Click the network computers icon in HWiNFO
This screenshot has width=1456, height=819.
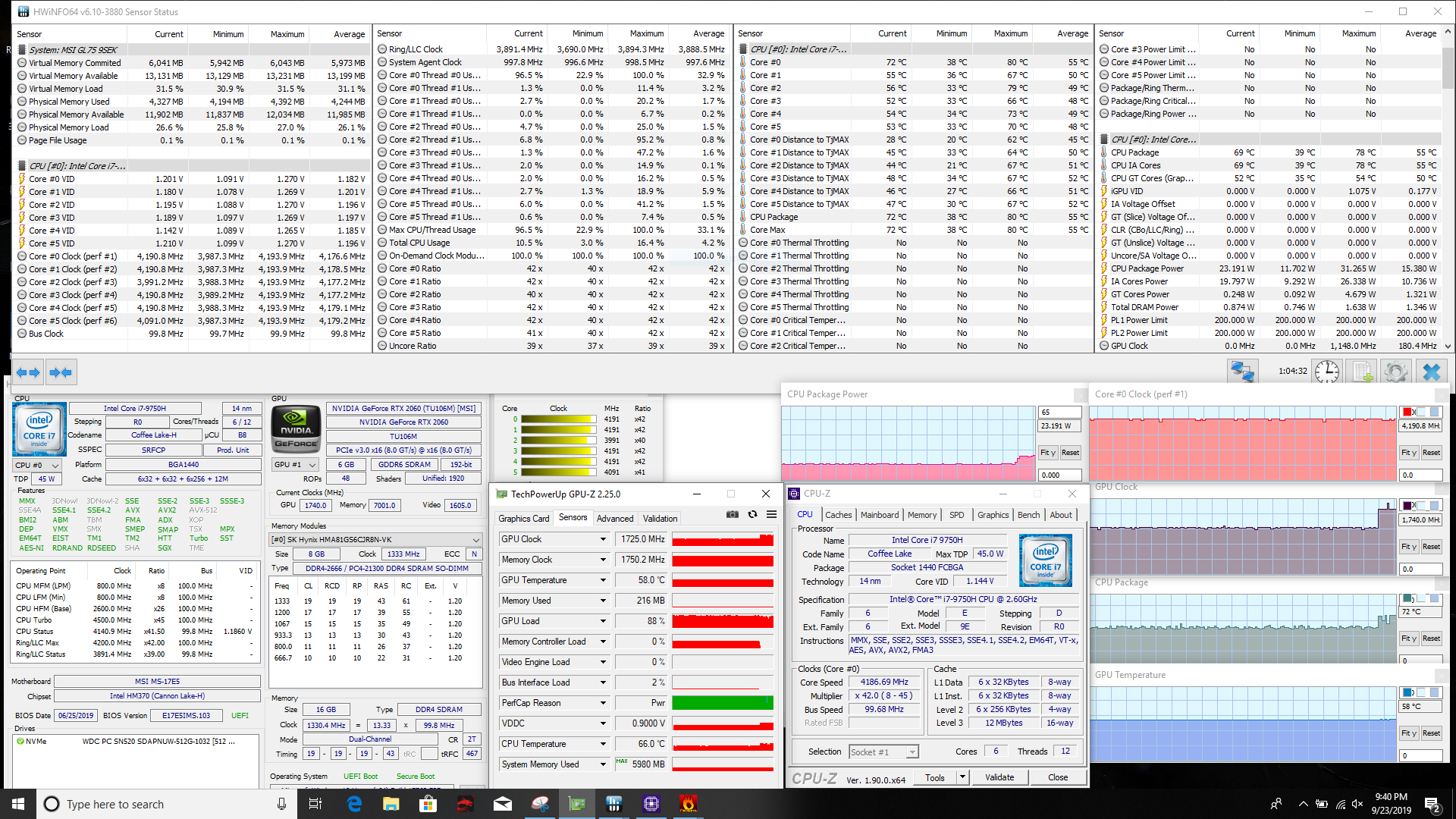(x=1242, y=372)
